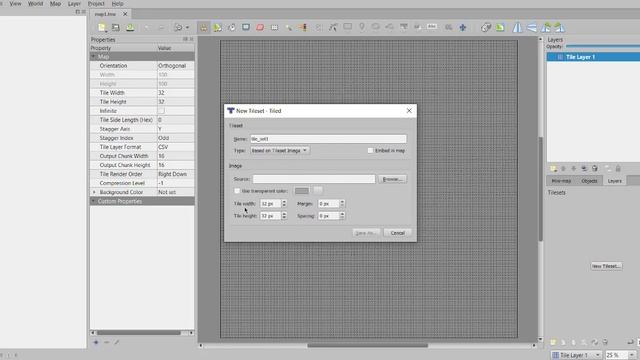Image resolution: width=640 pixels, height=360 pixels.
Task: Click the Save As button in dialog
Action: tap(366, 233)
